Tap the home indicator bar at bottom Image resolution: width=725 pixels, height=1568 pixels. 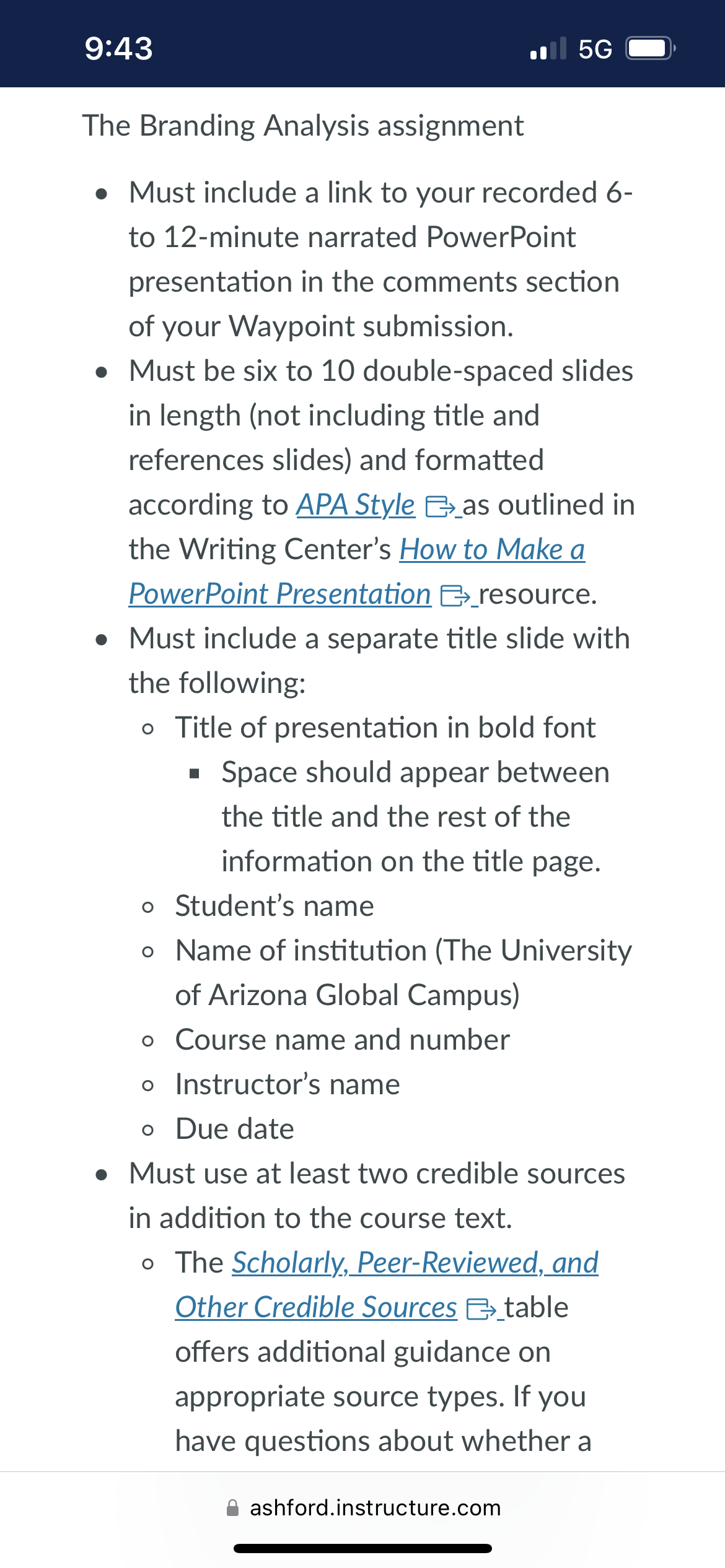362,1548
